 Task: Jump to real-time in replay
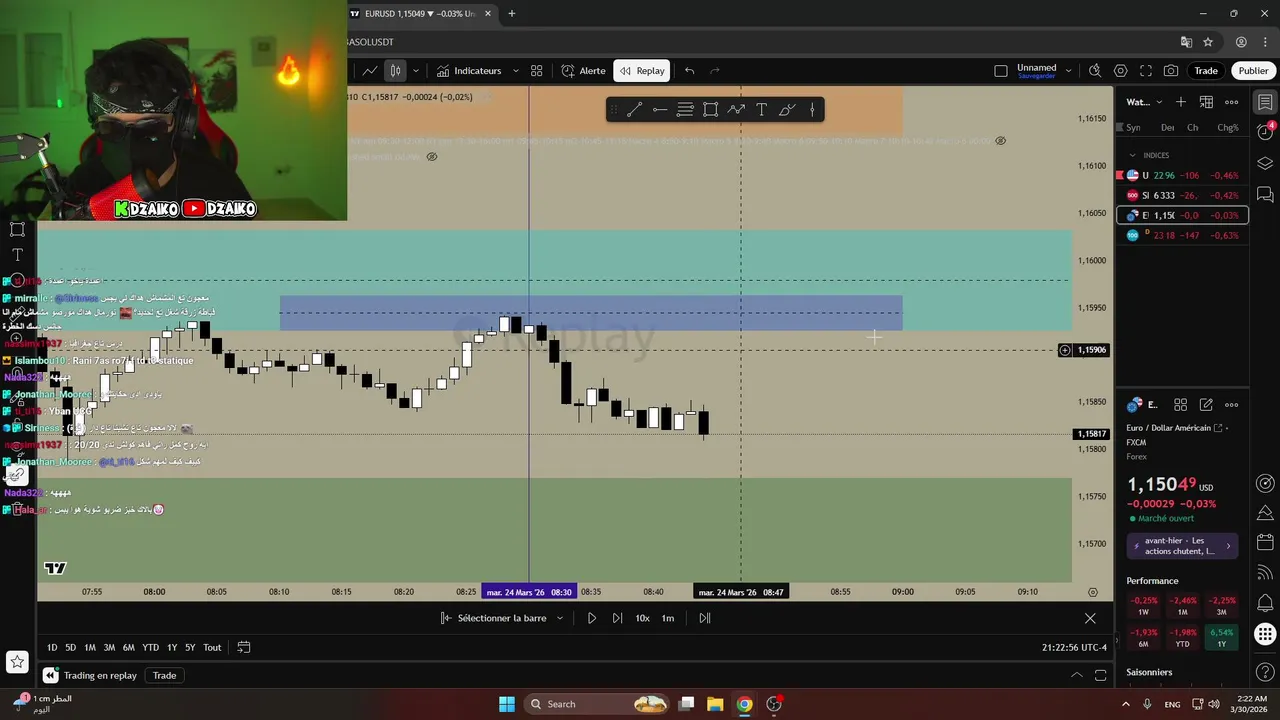(705, 618)
